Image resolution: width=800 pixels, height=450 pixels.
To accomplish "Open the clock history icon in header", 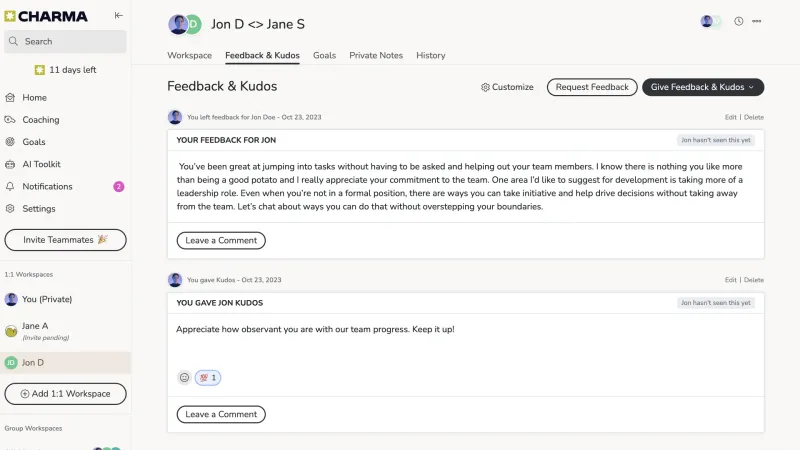I will [738, 21].
